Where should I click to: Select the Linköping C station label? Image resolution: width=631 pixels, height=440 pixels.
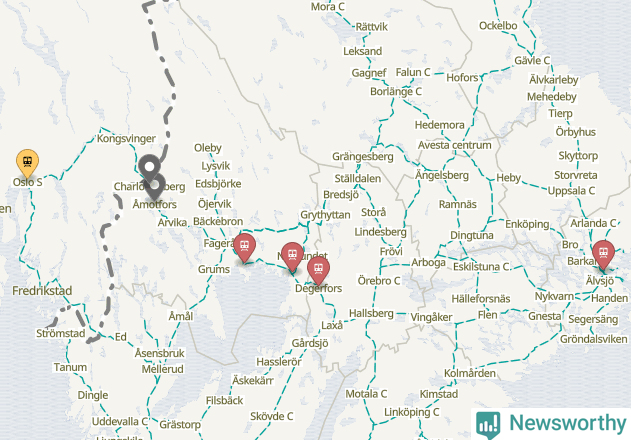point(412,412)
